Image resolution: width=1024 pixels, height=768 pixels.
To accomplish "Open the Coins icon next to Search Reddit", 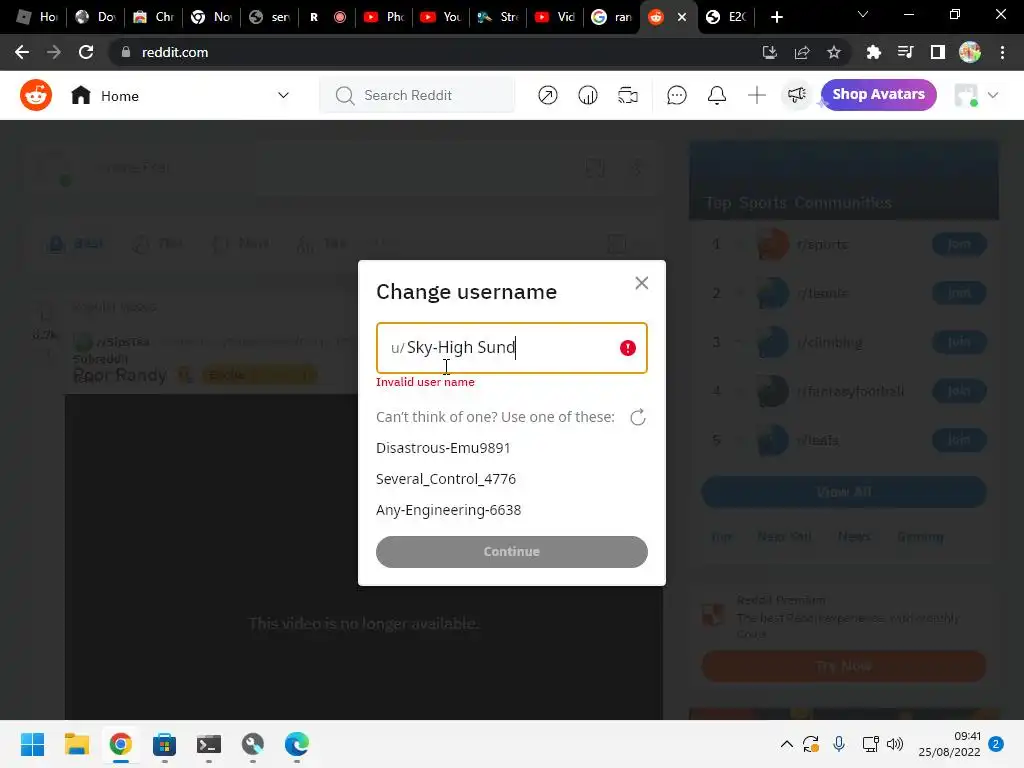I will pyautogui.click(x=588, y=95).
